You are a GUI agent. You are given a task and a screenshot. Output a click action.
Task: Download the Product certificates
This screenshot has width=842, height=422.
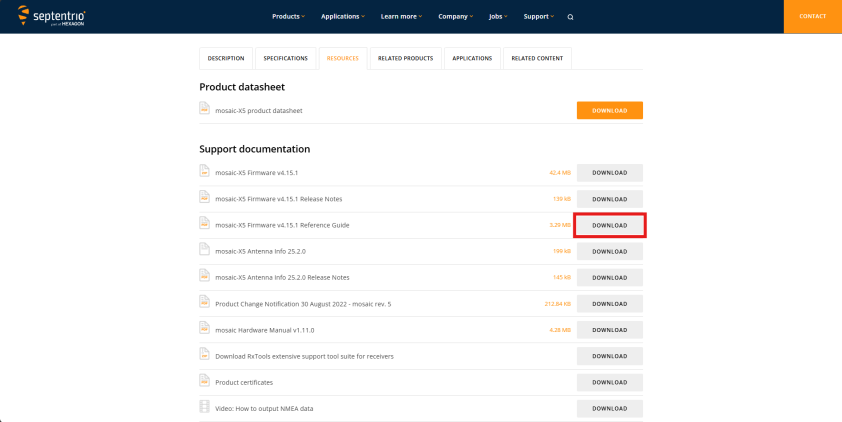(x=609, y=382)
